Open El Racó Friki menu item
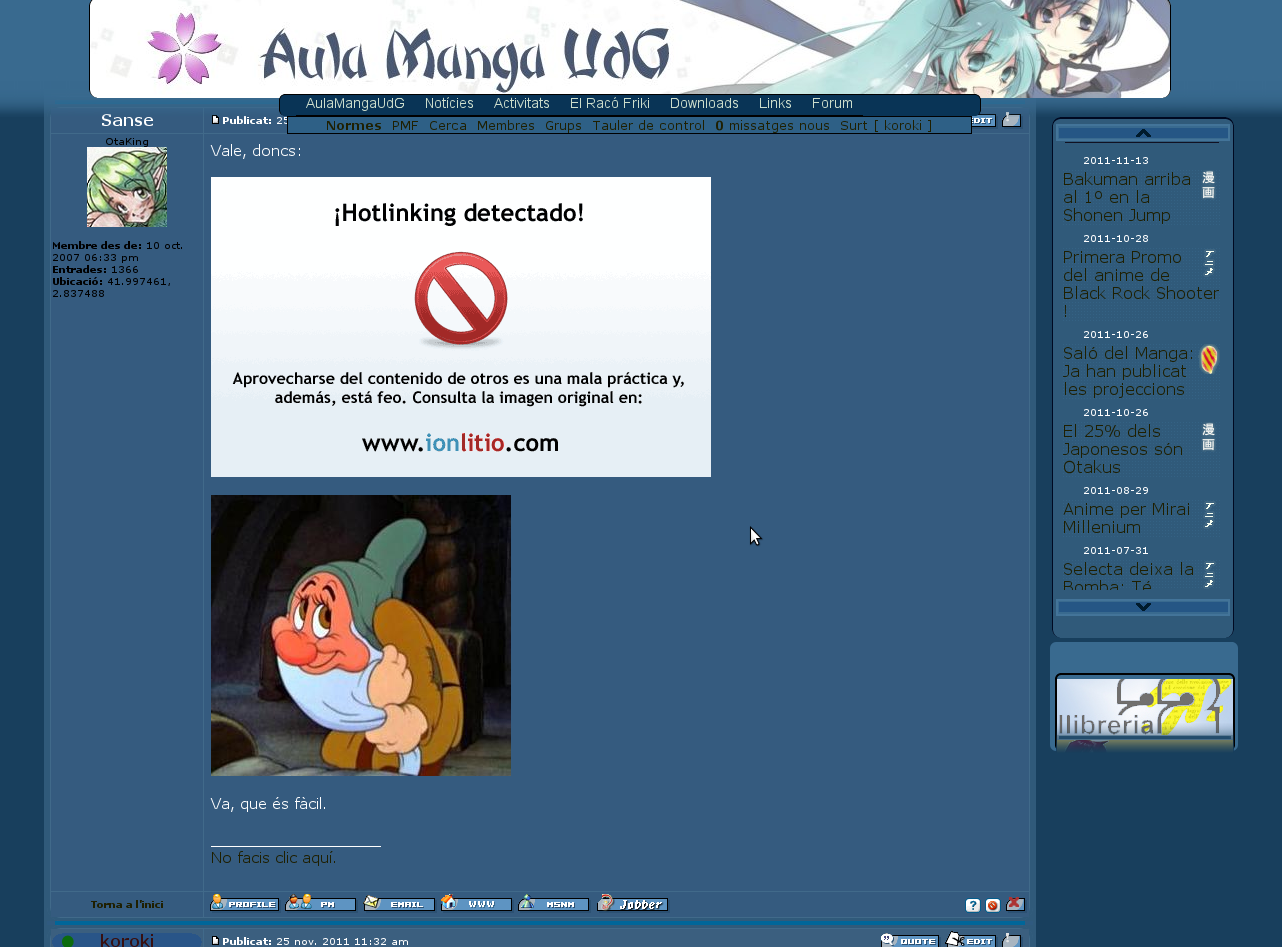1282x947 pixels. coord(610,103)
